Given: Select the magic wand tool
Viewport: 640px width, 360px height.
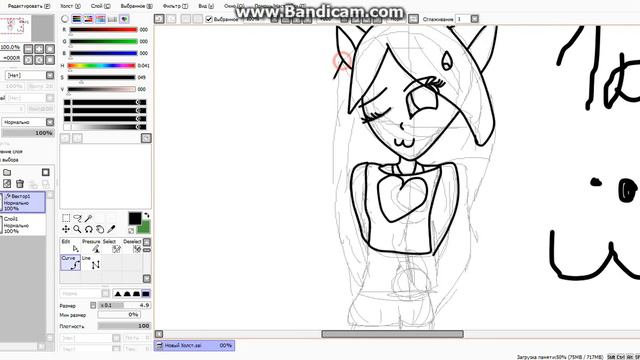Looking at the screenshot, I should coord(89,218).
